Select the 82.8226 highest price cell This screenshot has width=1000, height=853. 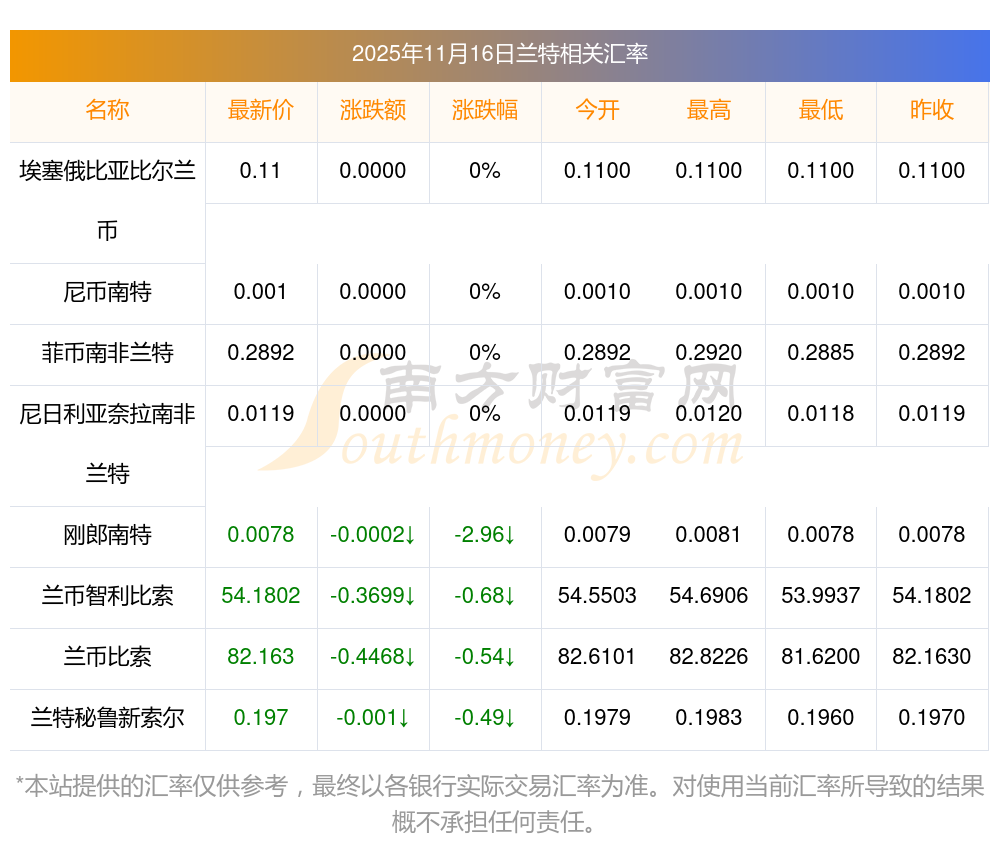(709, 657)
